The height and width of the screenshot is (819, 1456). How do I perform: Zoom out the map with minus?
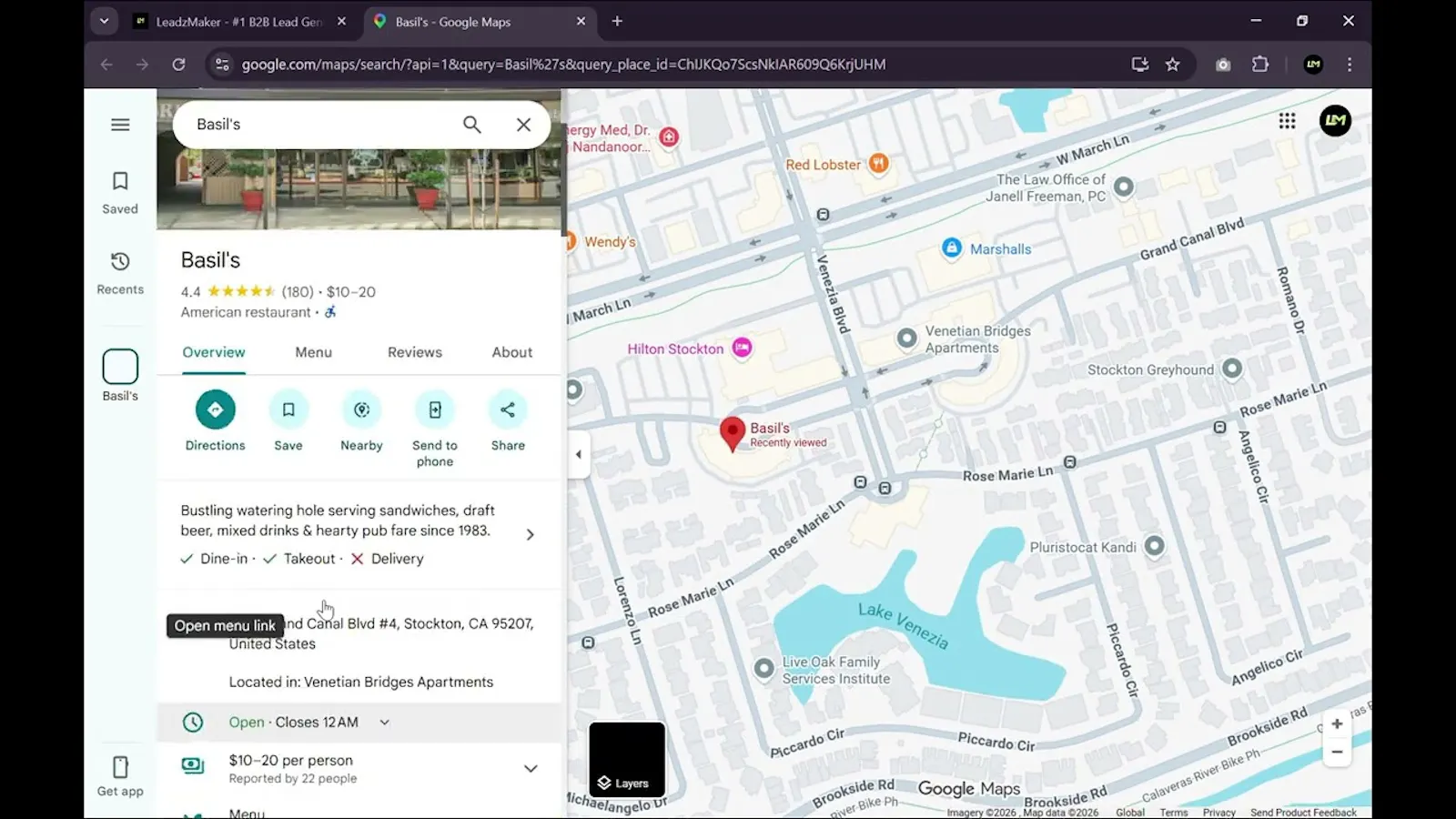click(x=1337, y=752)
